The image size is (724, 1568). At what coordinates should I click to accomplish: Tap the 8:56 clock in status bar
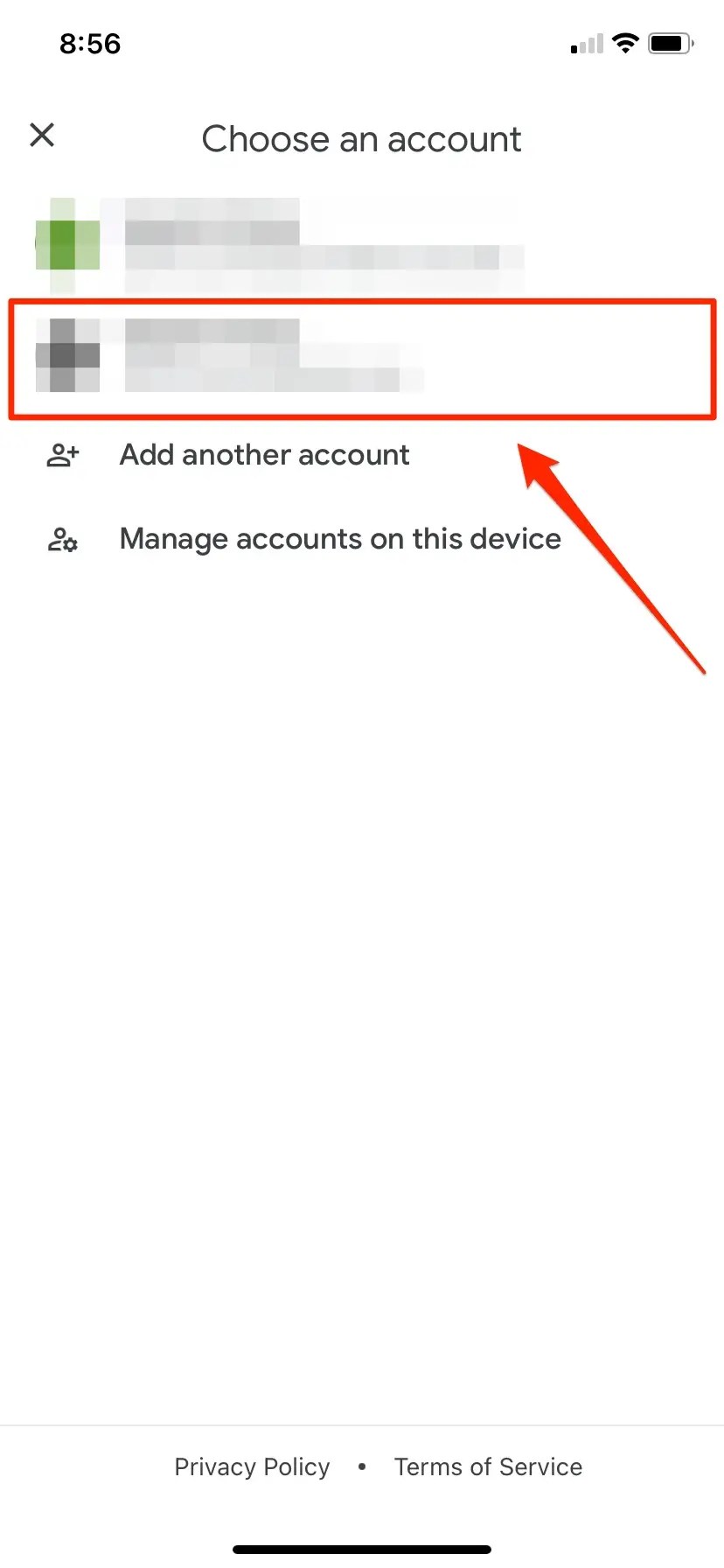[90, 44]
